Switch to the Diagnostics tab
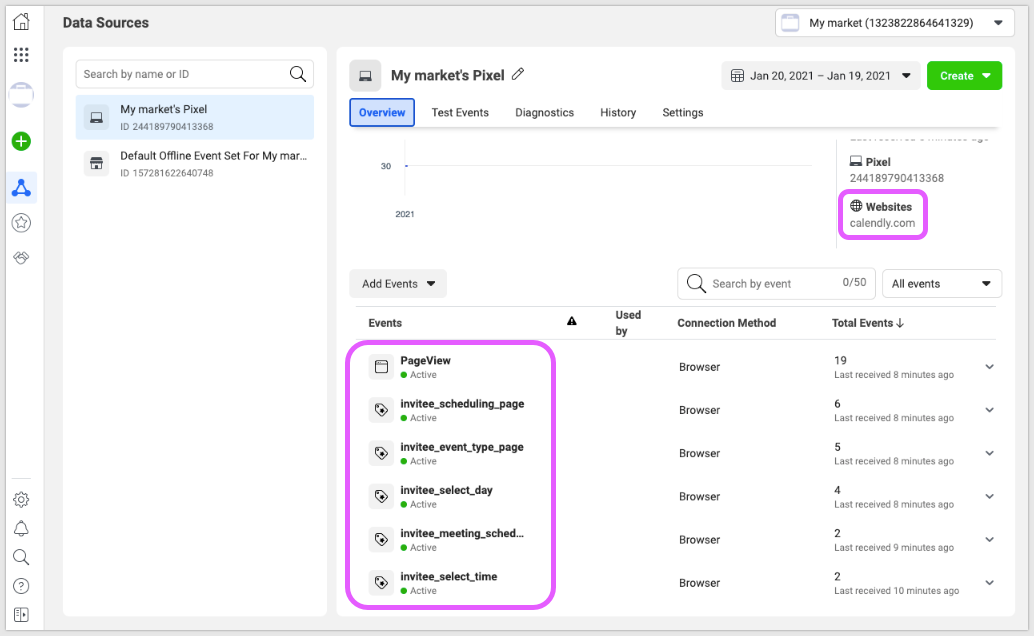The height and width of the screenshot is (636, 1034). [x=545, y=112]
